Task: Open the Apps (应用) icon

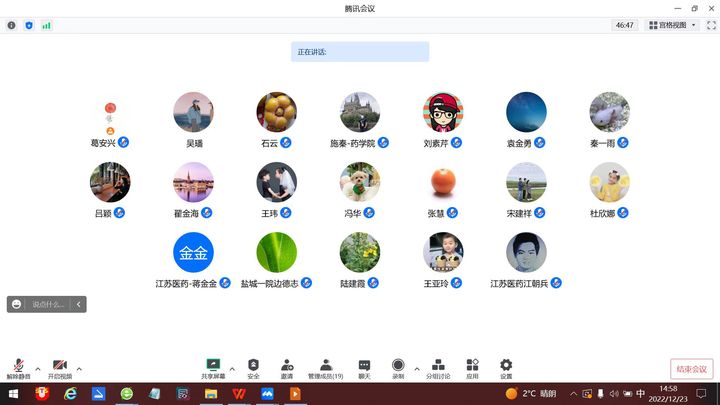Action: pyautogui.click(x=472, y=367)
